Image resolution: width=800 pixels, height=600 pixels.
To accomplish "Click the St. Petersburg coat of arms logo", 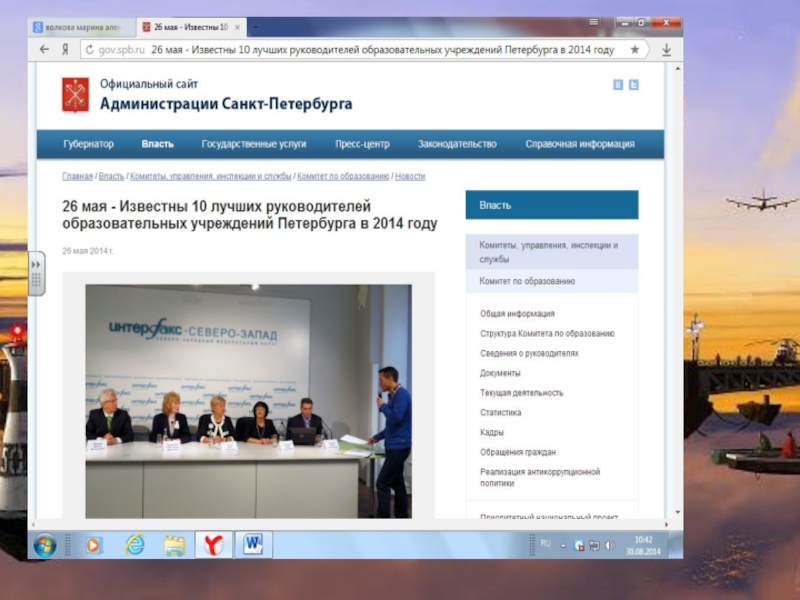I will [77, 94].
